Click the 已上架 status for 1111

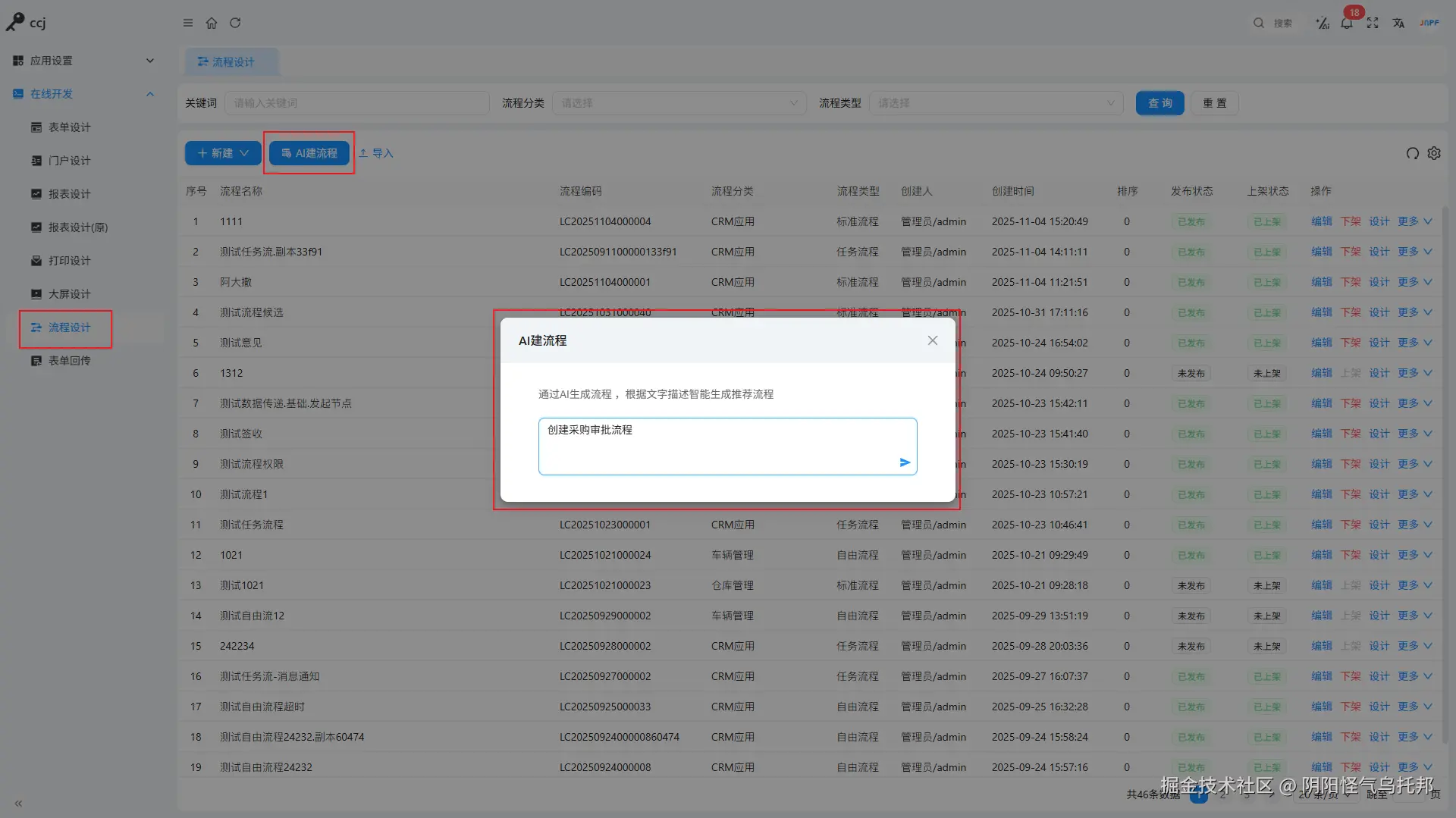pyautogui.click(x=1267, y=221)
